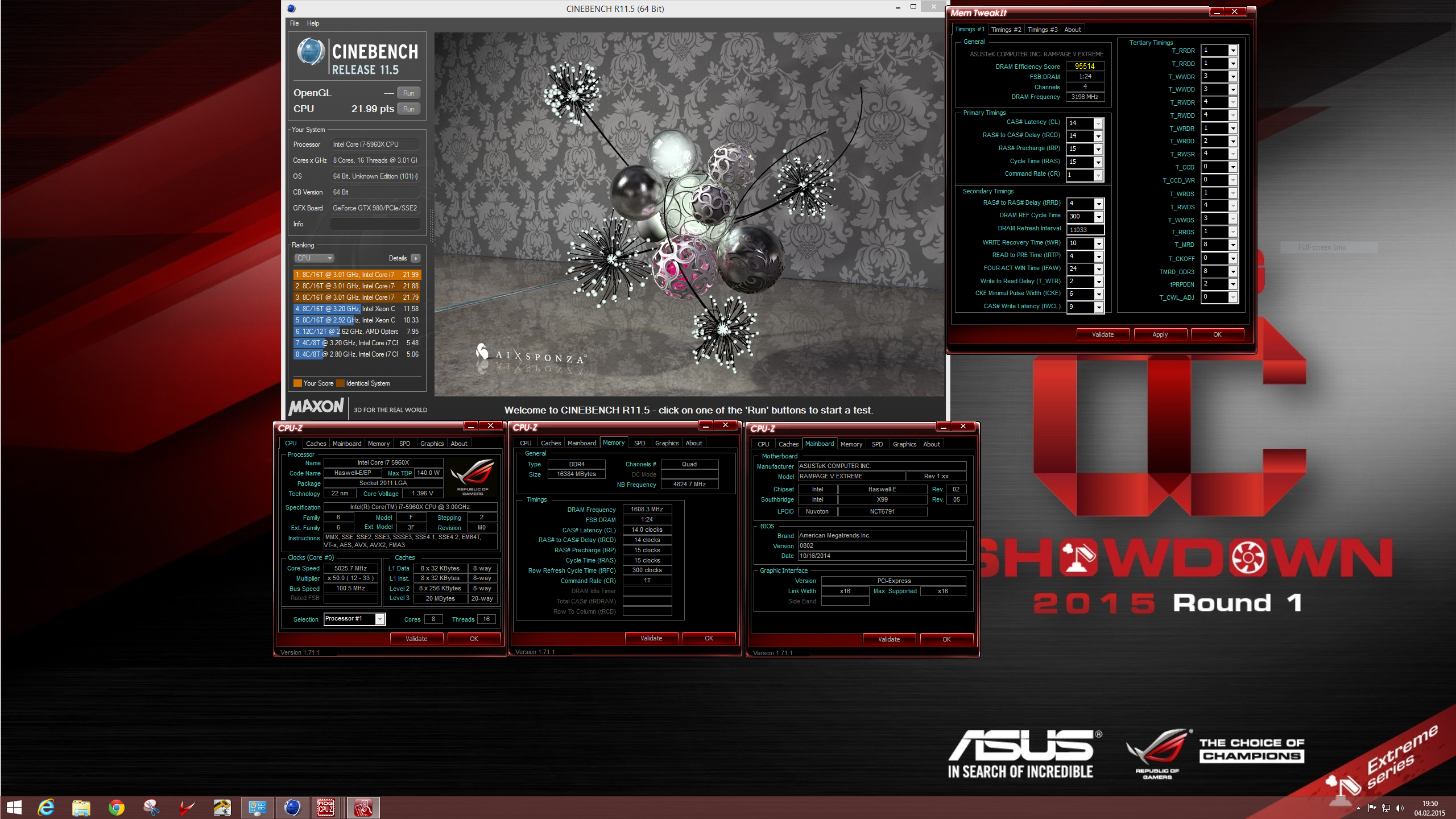This screenshot has width=1456, height=819.
Task: Switch to Timings #3 tab in Mem TweakIt
Action: click(x=1042, y=30)
